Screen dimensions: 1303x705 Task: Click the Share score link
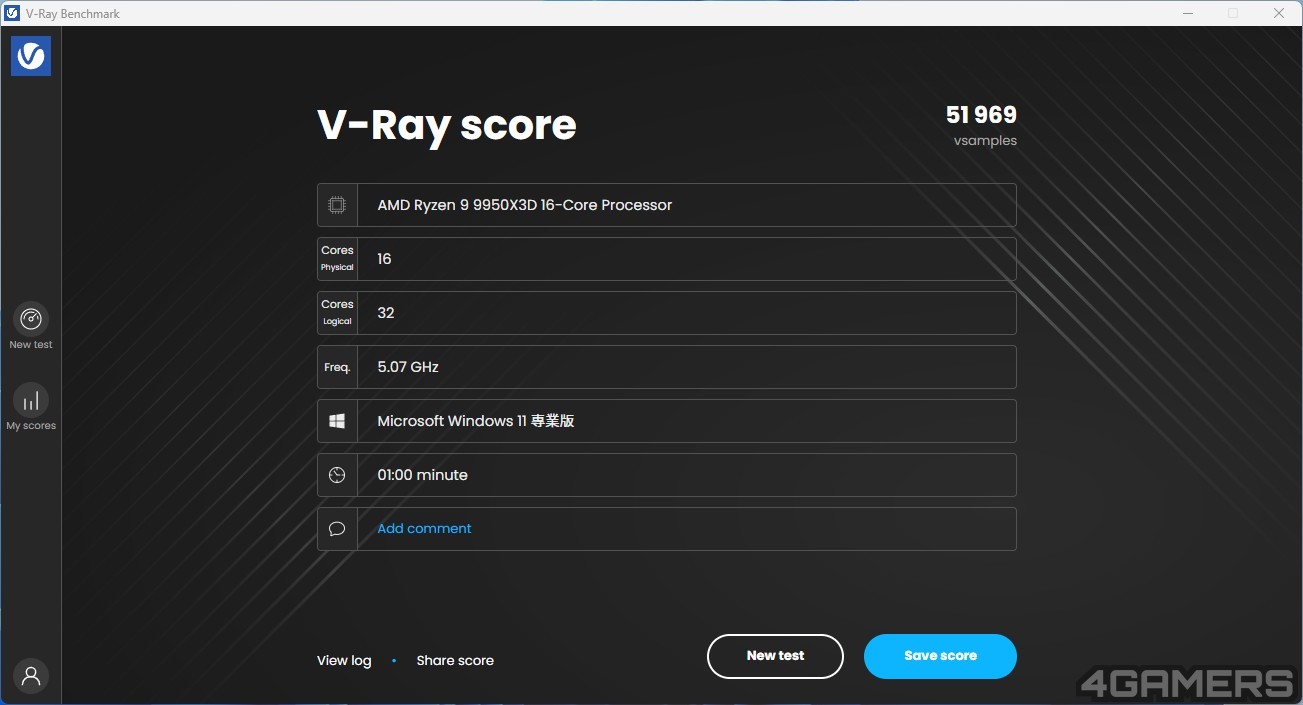pos(455,660)
